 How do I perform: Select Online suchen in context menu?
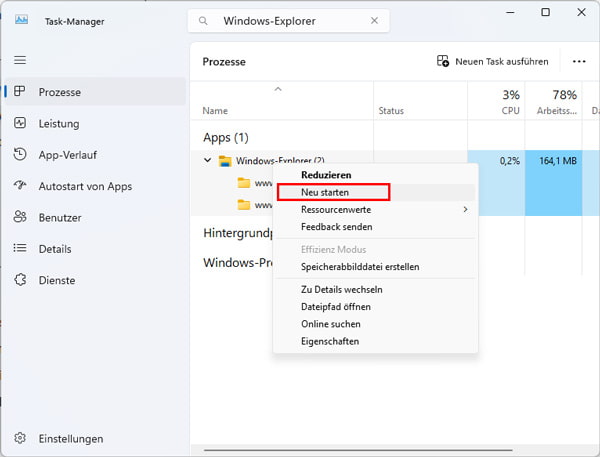375,324
